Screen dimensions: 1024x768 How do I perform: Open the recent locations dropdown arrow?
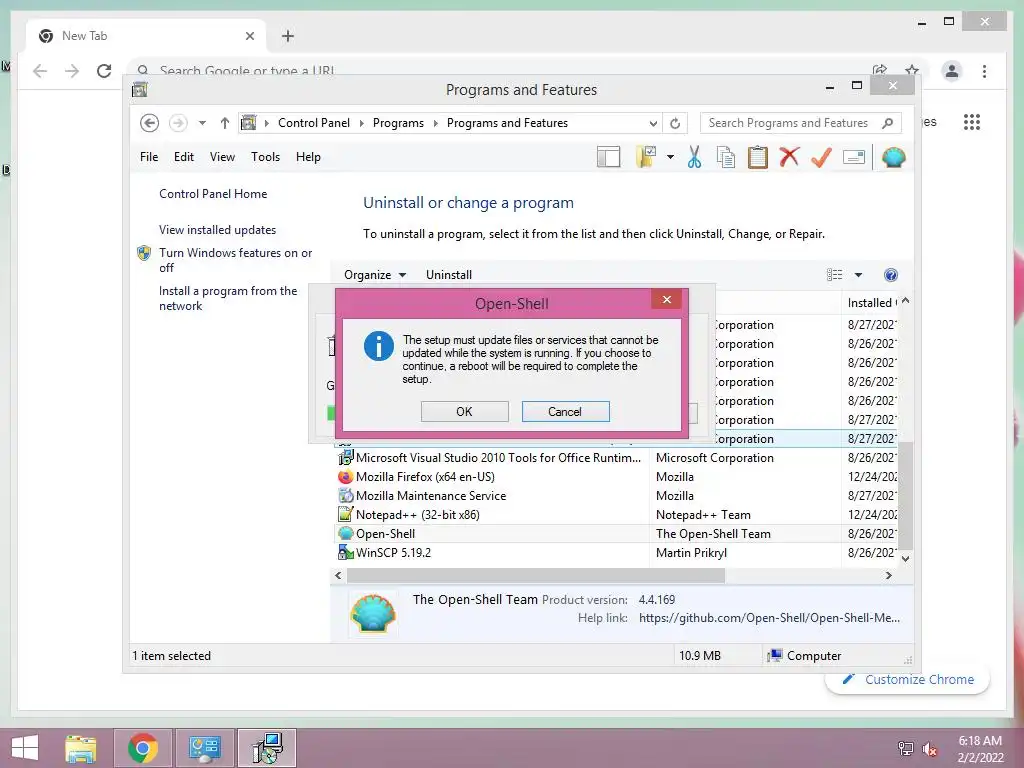[x=202, y=123]
